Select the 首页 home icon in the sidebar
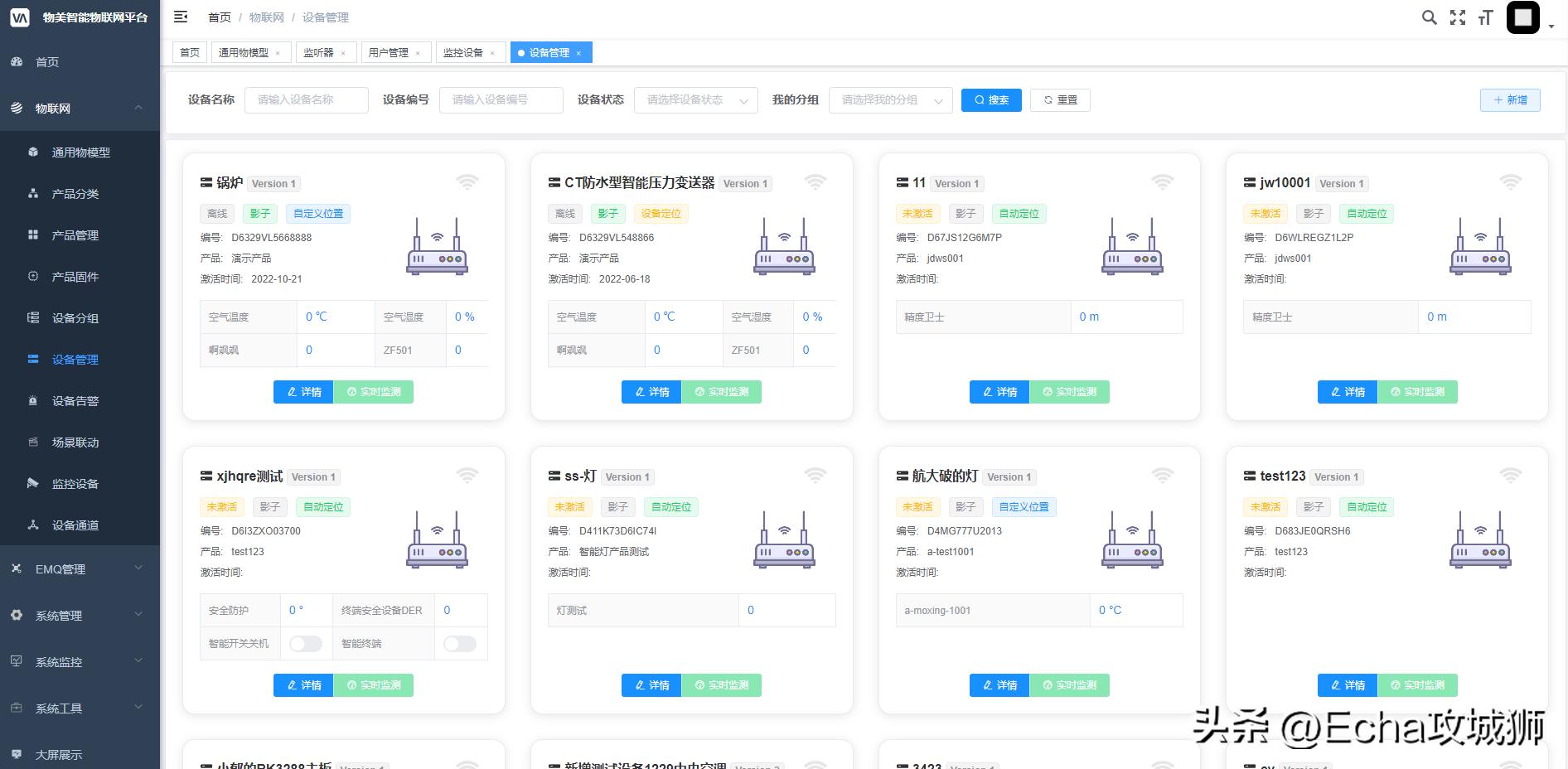The height and width of the screenshot is (769, 1568). (x=17, y=61)
